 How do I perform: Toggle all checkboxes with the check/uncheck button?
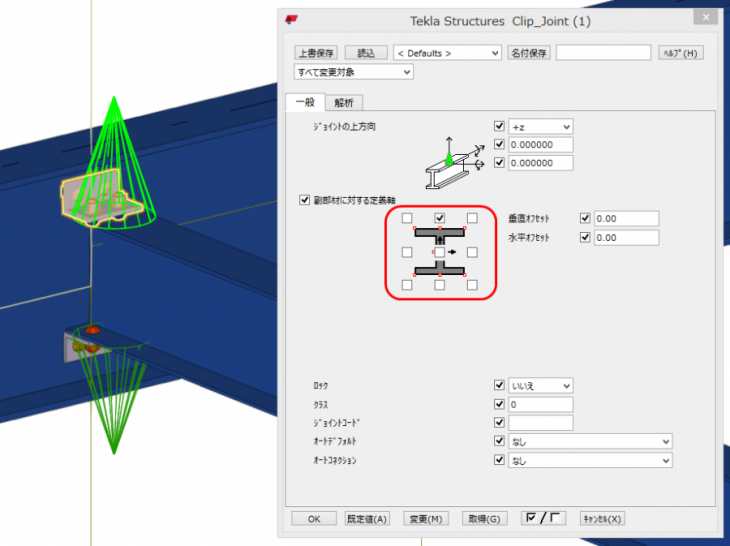pos(543,518)
